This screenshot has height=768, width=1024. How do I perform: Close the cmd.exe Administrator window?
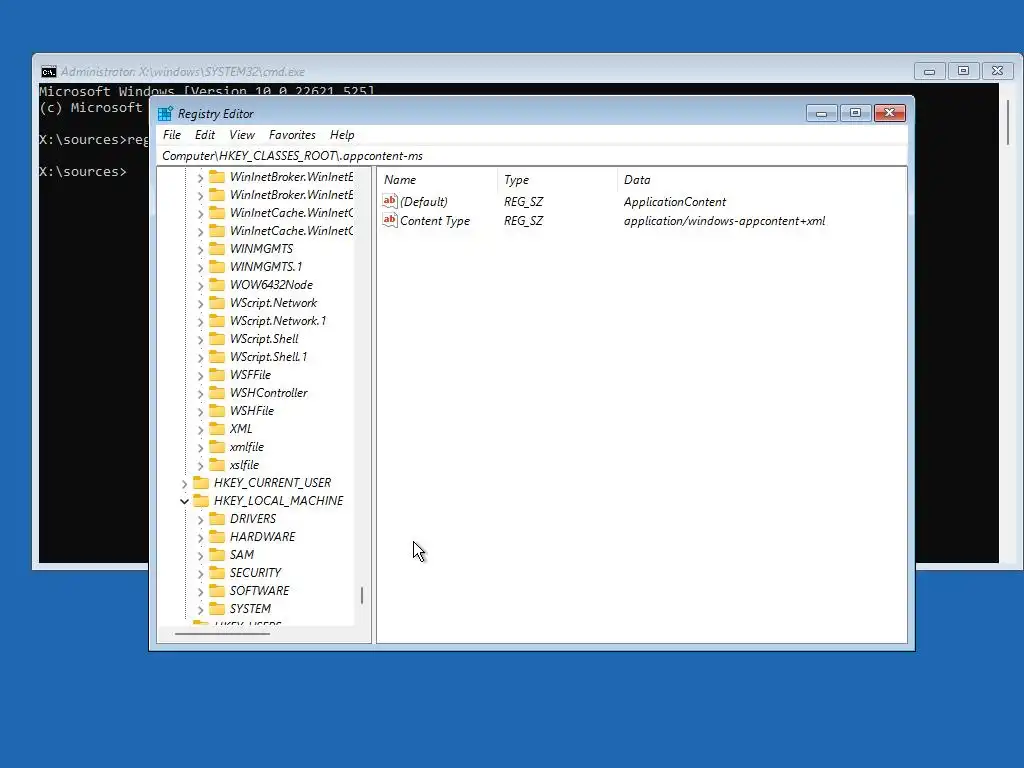click(x=997, y=71)
